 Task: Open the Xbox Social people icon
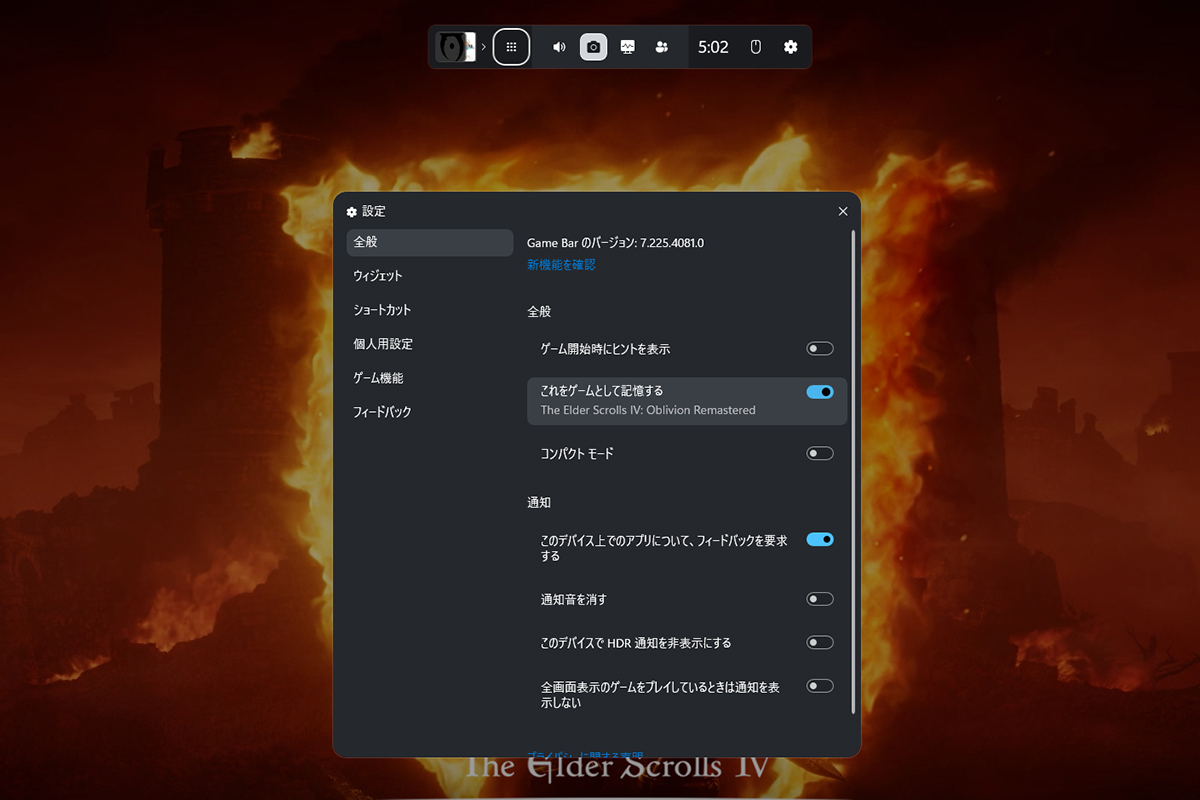[x=661, y=47]
